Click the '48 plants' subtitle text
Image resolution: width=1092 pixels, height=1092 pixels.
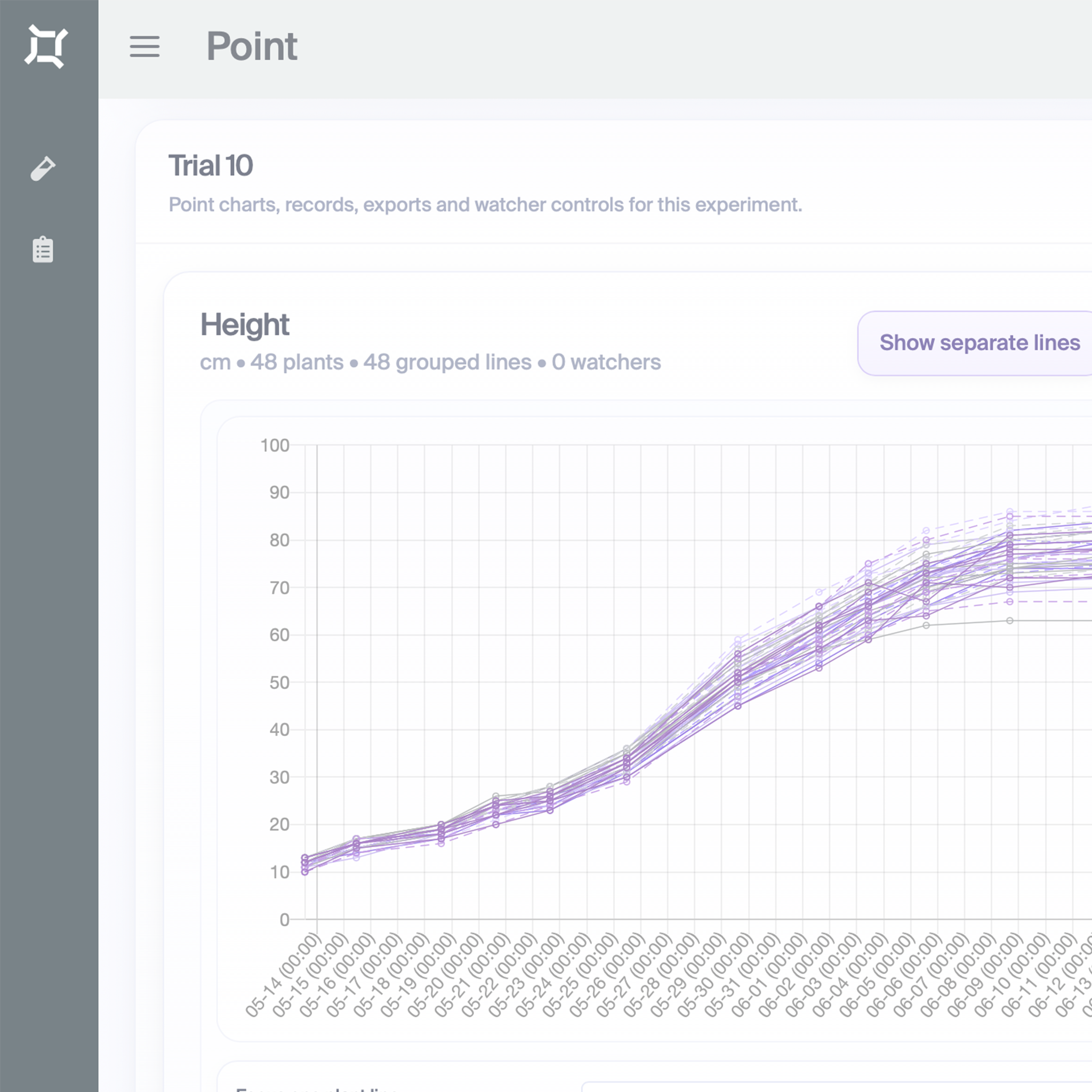pos(297,362)
